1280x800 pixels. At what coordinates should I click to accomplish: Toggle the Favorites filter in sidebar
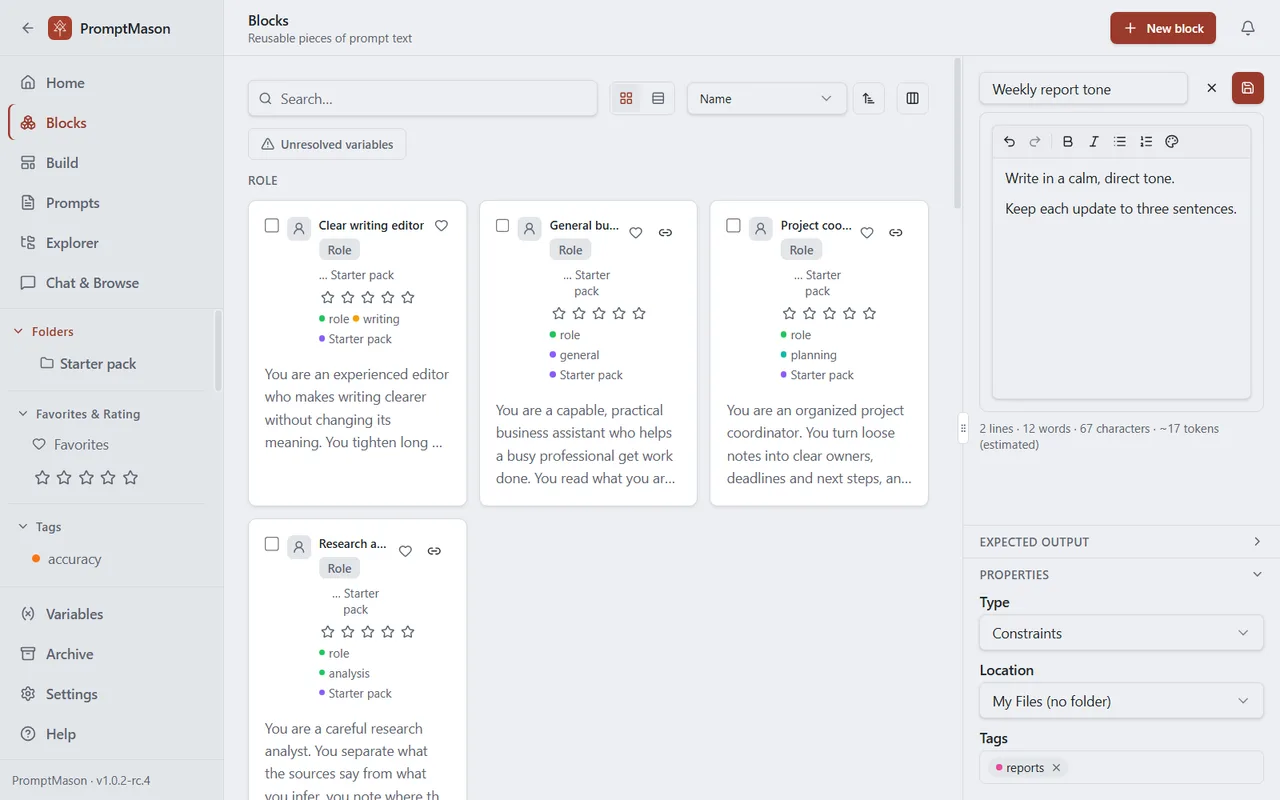click(70, 445)
